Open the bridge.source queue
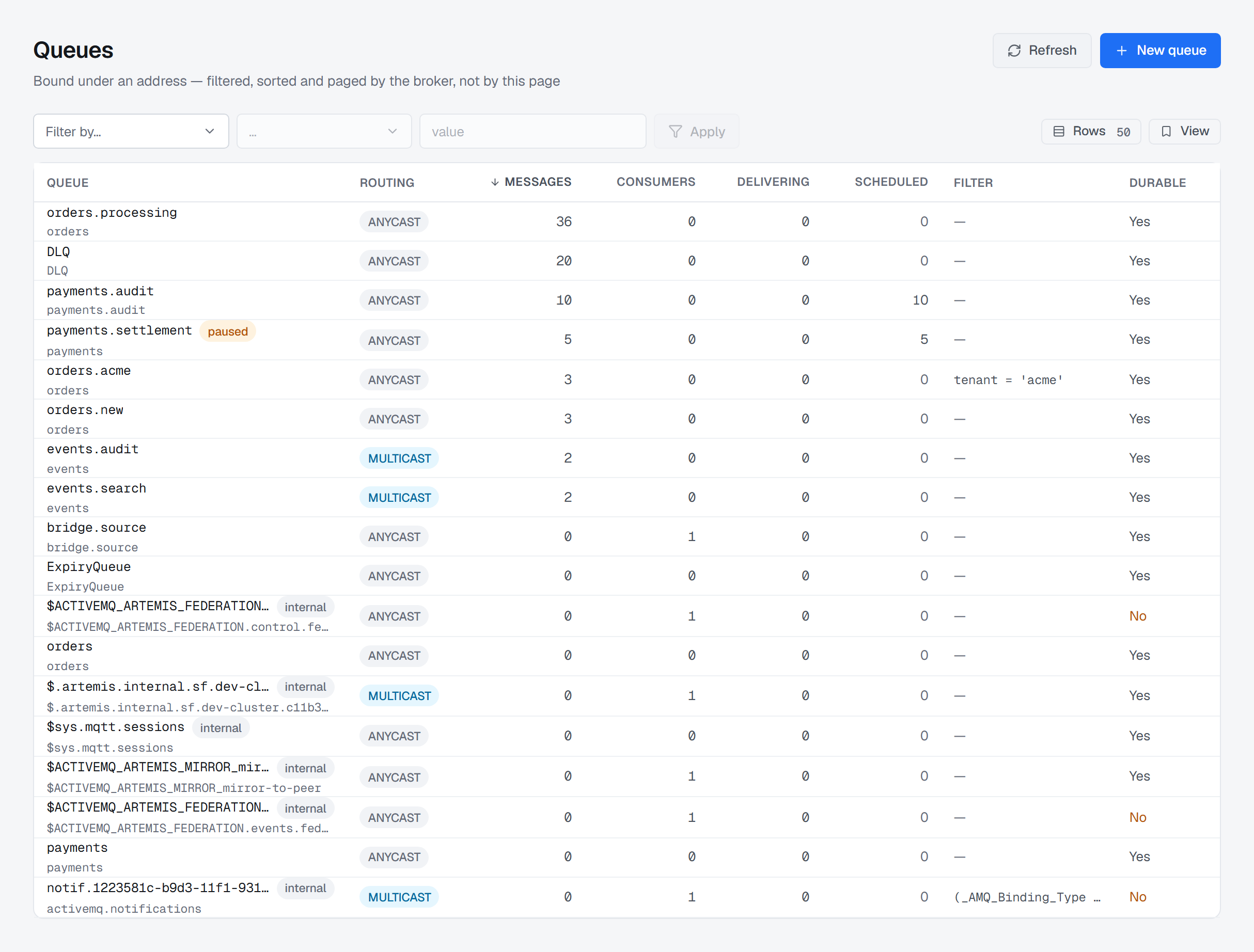The image size is (1254, 952). [x=97, y=528]
